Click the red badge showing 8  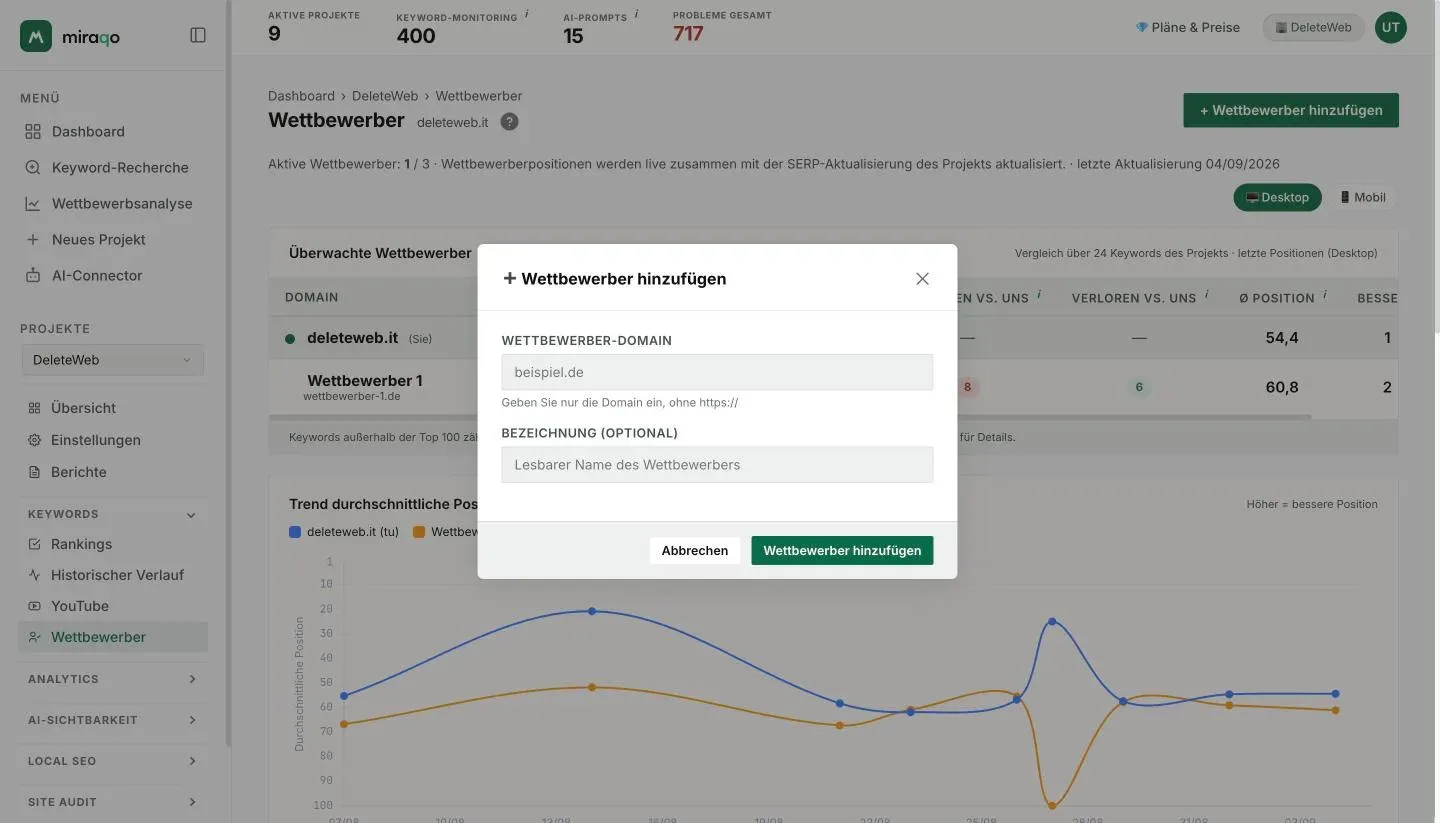967,387
